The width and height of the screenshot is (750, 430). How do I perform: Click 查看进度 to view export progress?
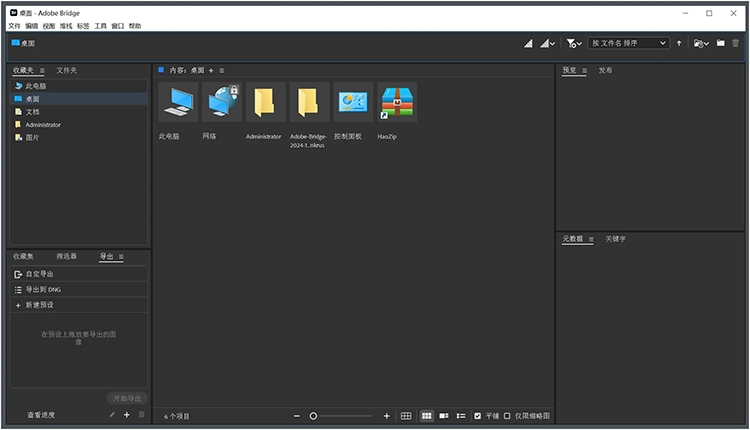(x=44, y=414)
